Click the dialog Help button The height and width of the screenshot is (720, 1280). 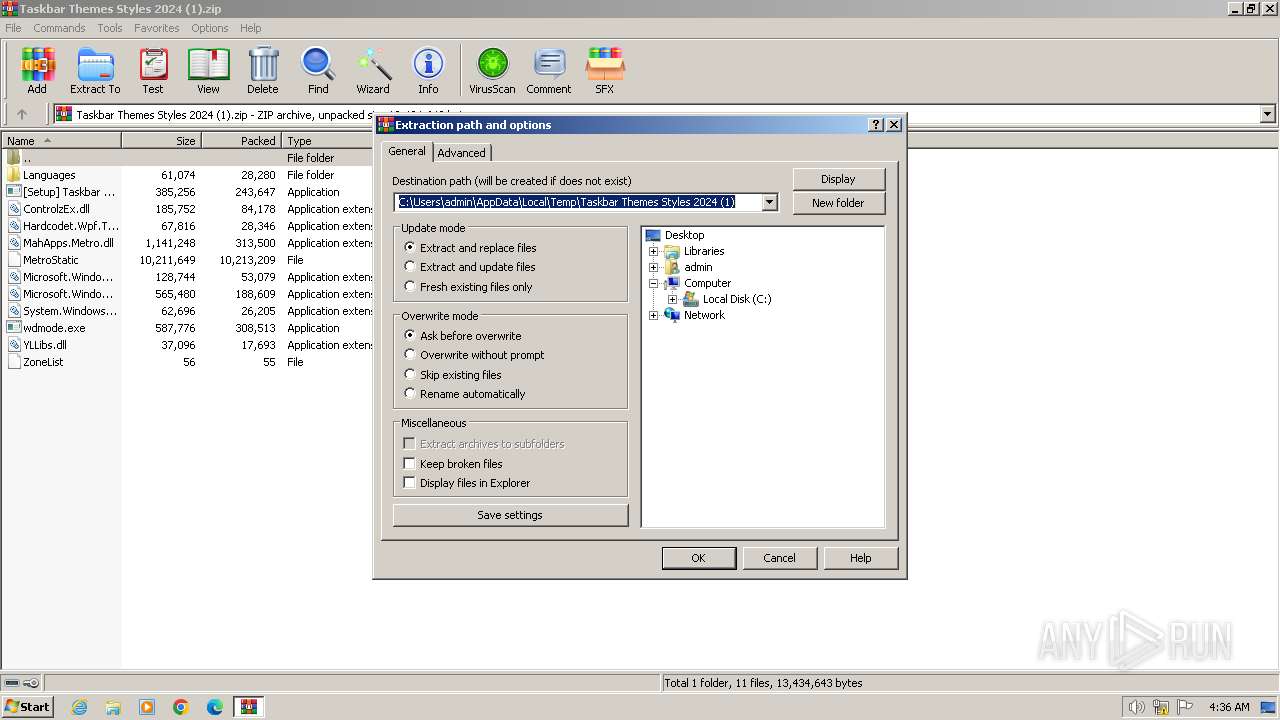(860, 558)
